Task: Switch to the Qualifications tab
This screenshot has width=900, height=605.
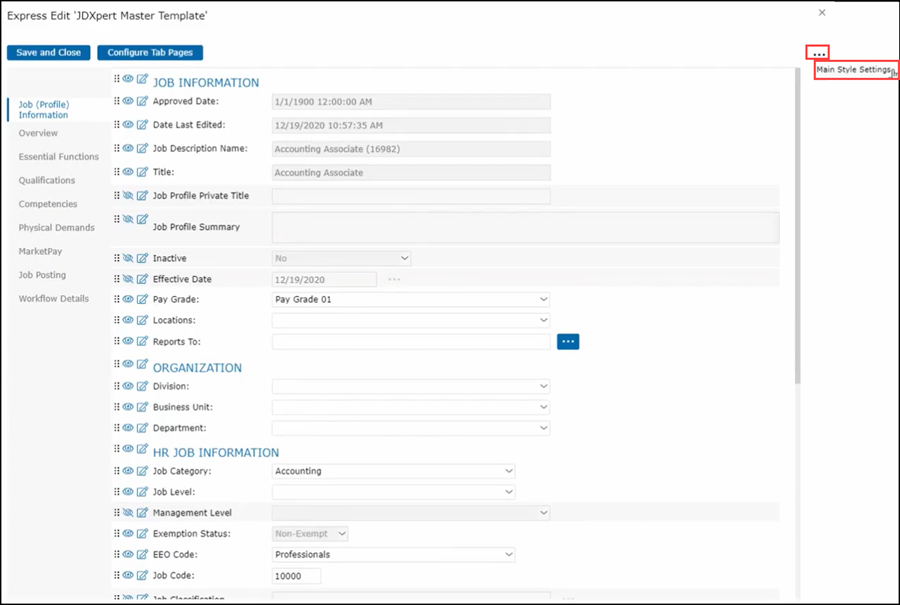Action: tap(47, 181)
